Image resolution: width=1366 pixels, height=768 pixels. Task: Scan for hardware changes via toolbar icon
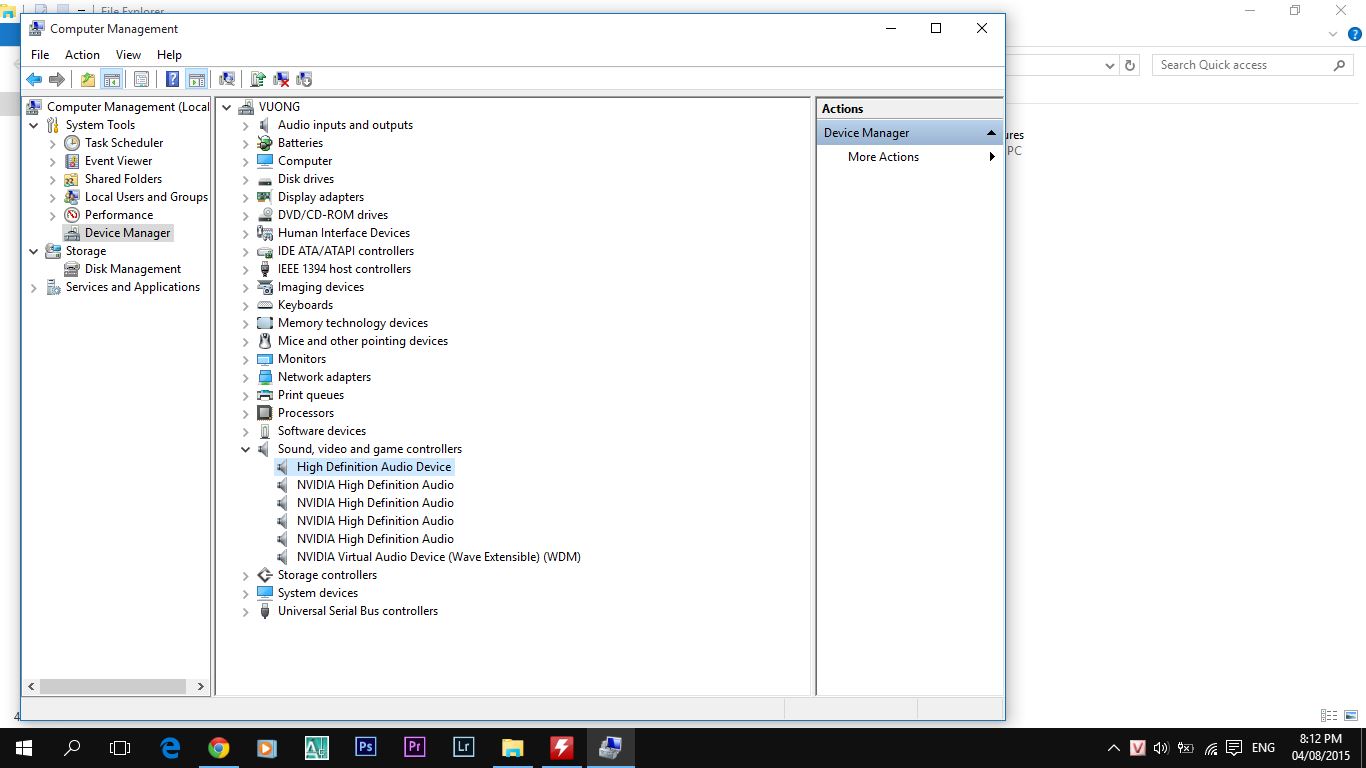tap(227, 80)
